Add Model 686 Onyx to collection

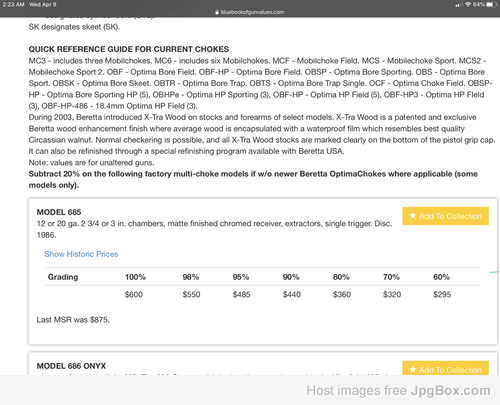point(446,368)
